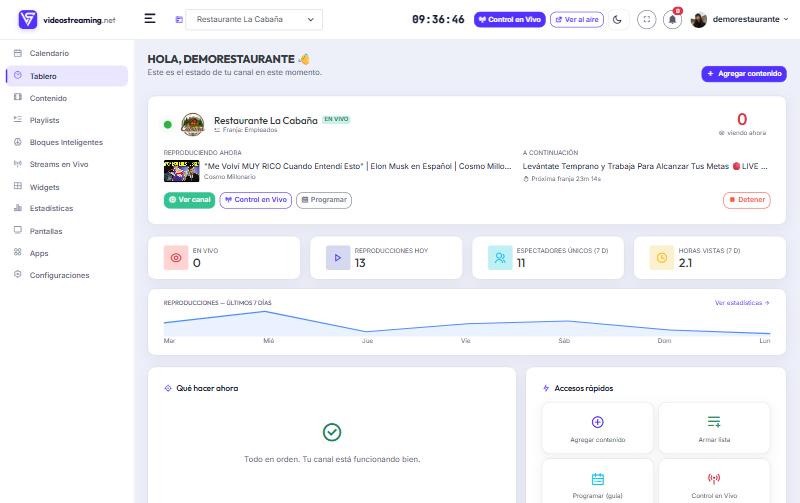This screenshot has width=800, height=503.
Task: Enter fullscreen with the expand icon
Action: coord(646,19)
